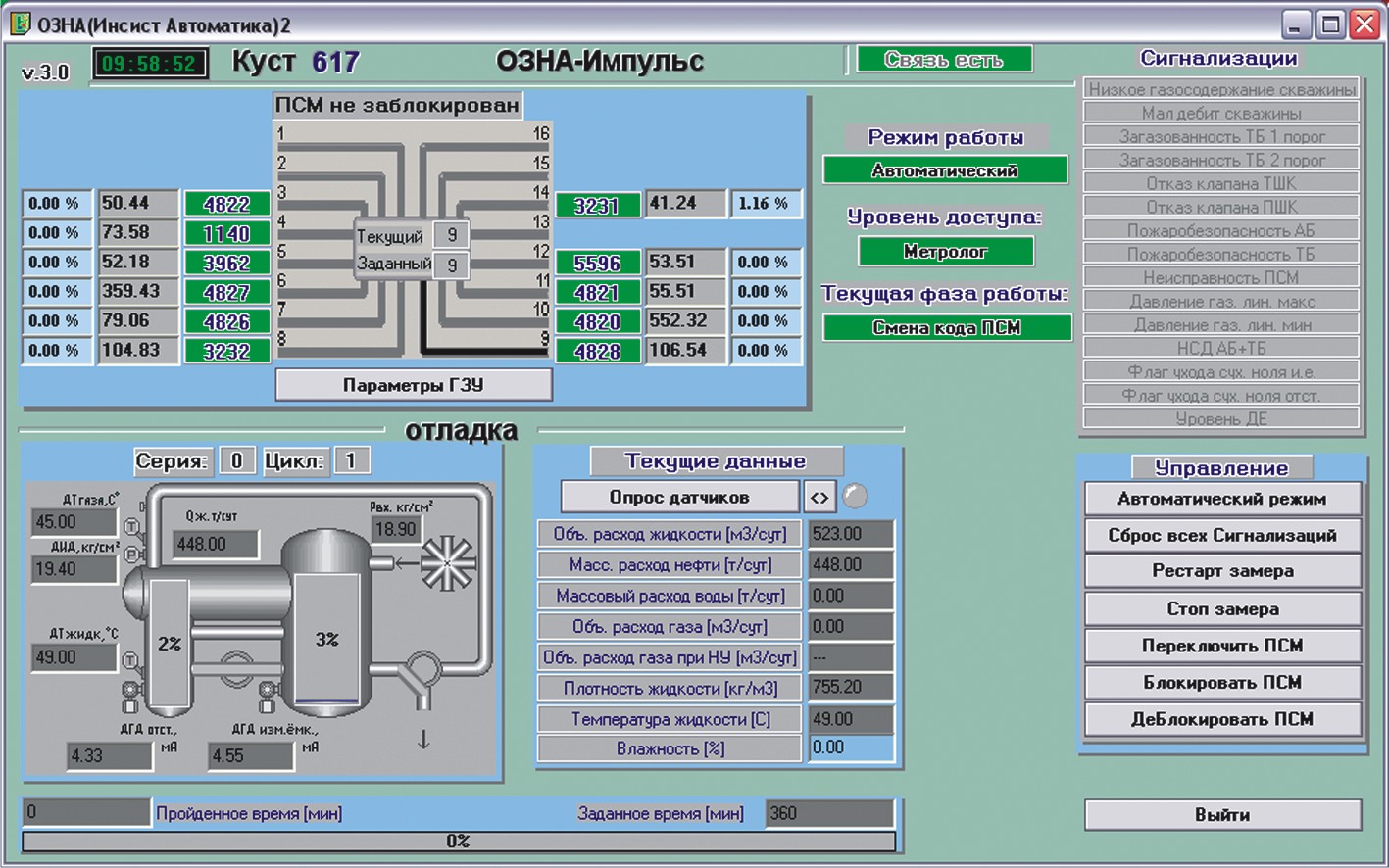
Task: Open Параметры ГЗУ
Action: 414,385
